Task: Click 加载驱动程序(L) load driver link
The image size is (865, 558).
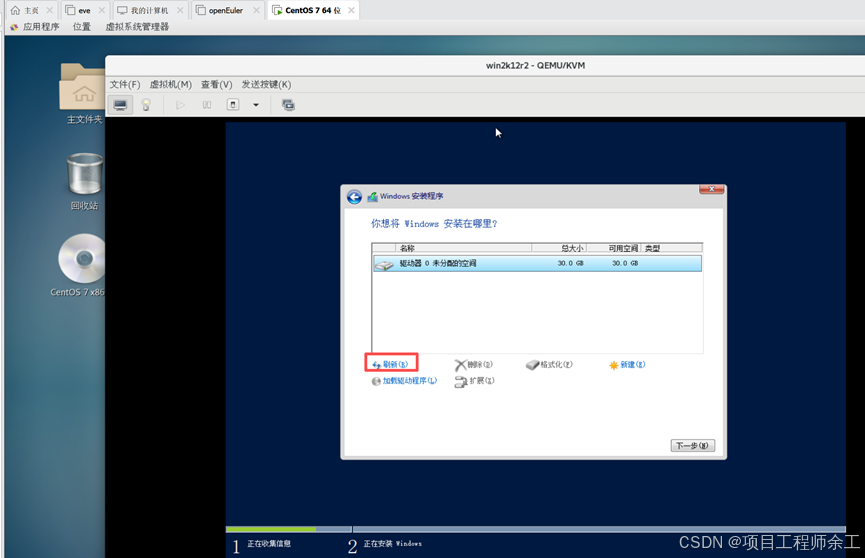Action: coord(404,381)
